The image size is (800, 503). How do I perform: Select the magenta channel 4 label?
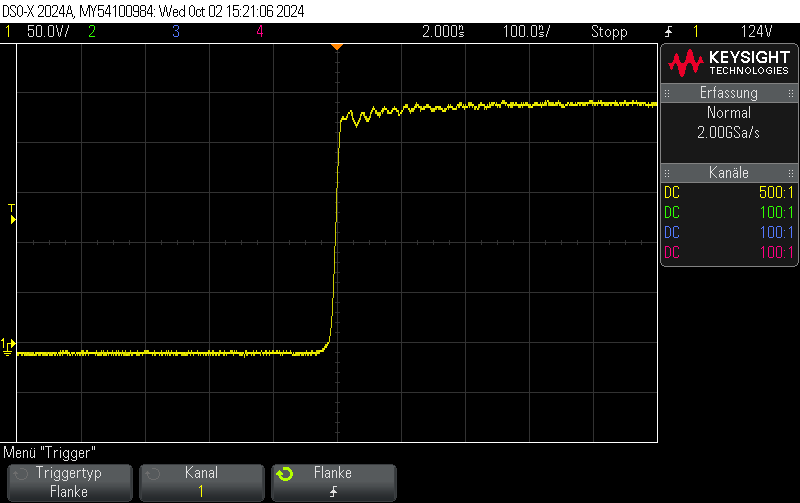click(x=260, y=32)
